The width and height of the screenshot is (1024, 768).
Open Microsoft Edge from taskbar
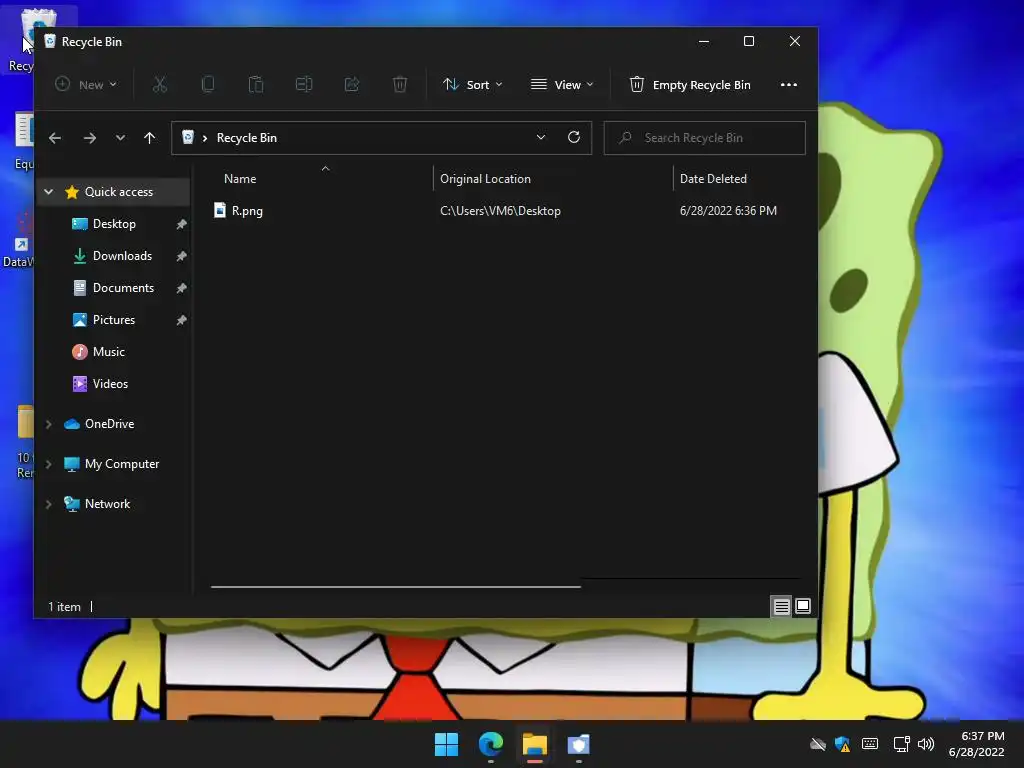click(x=490, y=744)
